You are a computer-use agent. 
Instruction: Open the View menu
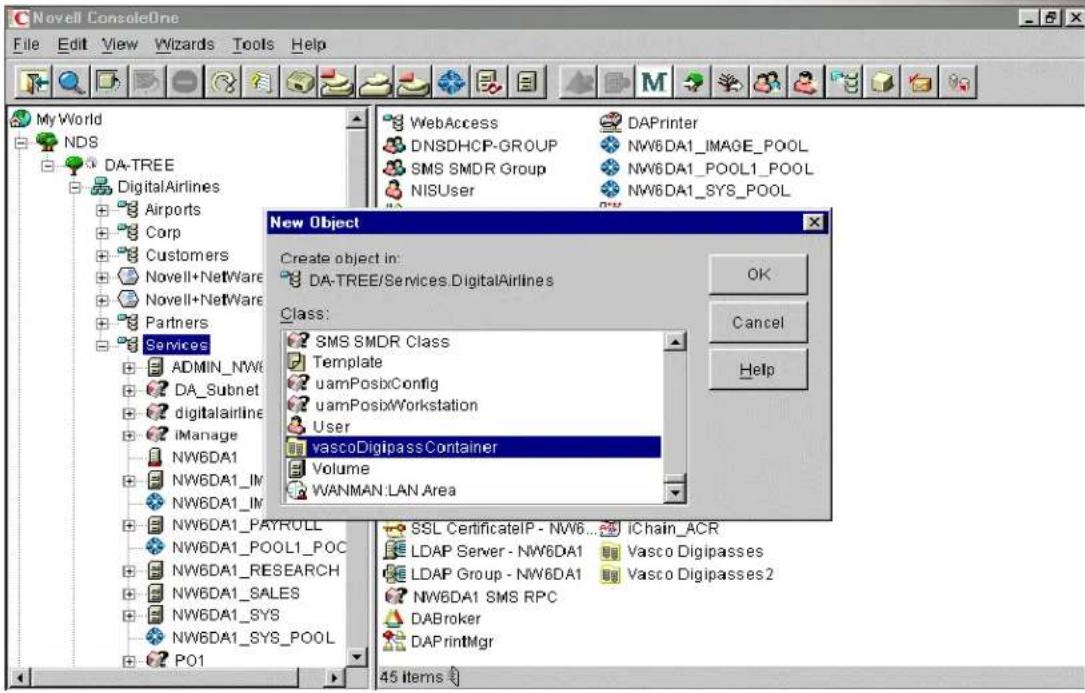[120, 45]
